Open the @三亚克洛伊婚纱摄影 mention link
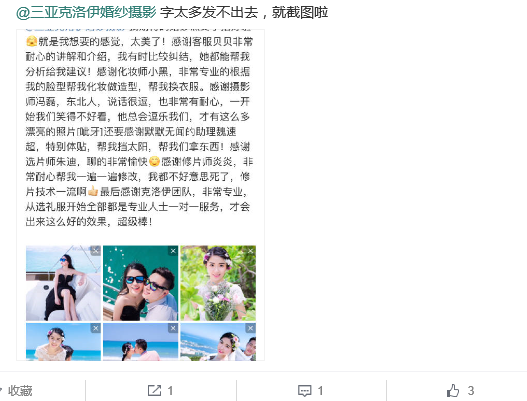Viewport: 527px width, 401px height. [86, 12]
